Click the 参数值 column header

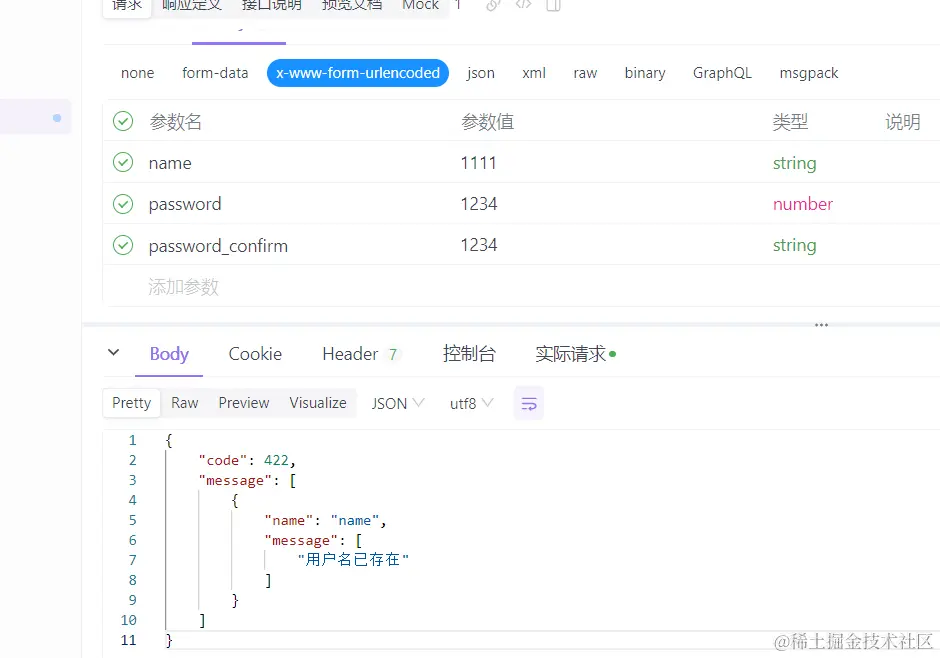(x=487, y=122)
